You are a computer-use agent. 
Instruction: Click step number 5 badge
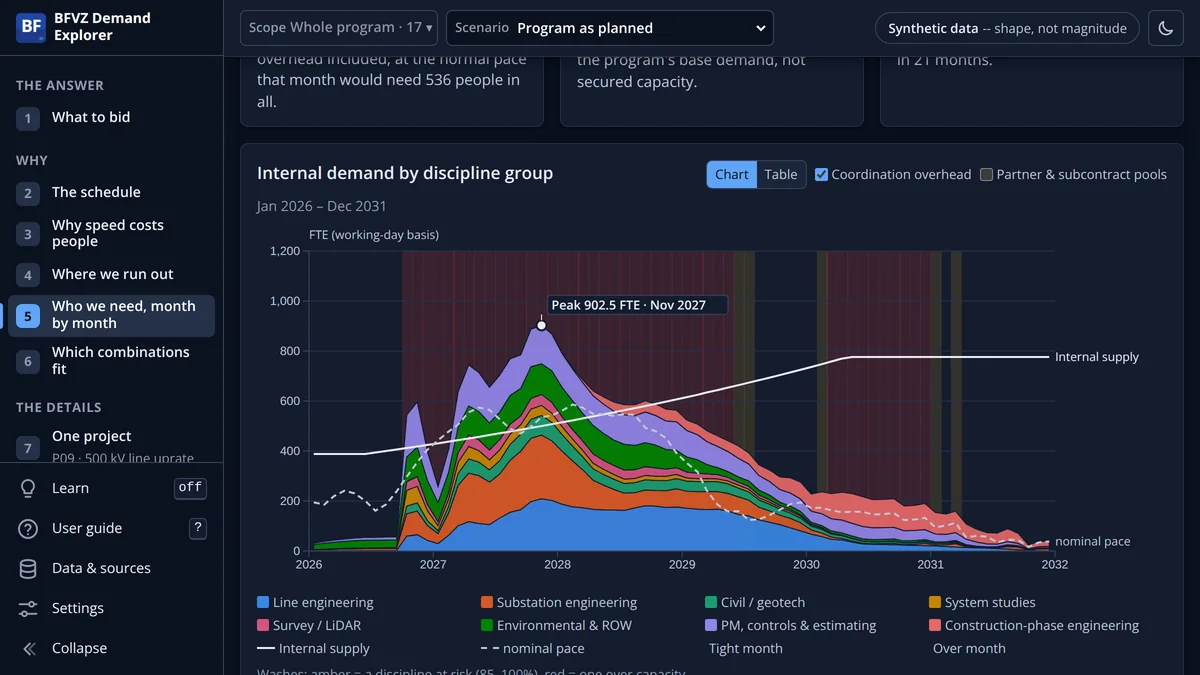28,316
